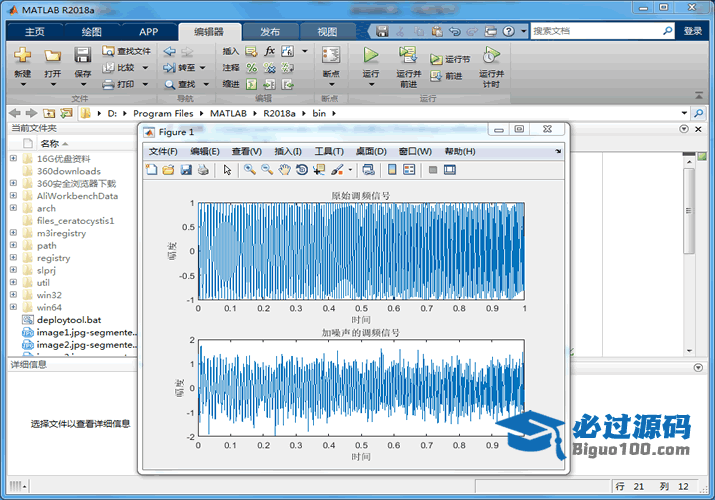Click the Breakpoints (断点) icon
715x500 pixels.
[x=331, y=57]
